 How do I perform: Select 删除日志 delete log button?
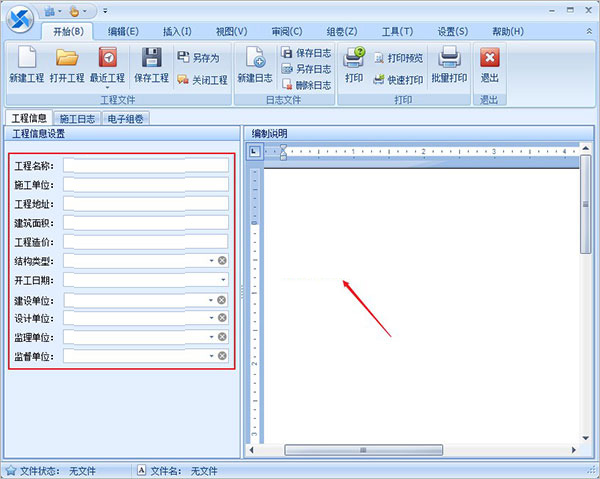[306, 85]
